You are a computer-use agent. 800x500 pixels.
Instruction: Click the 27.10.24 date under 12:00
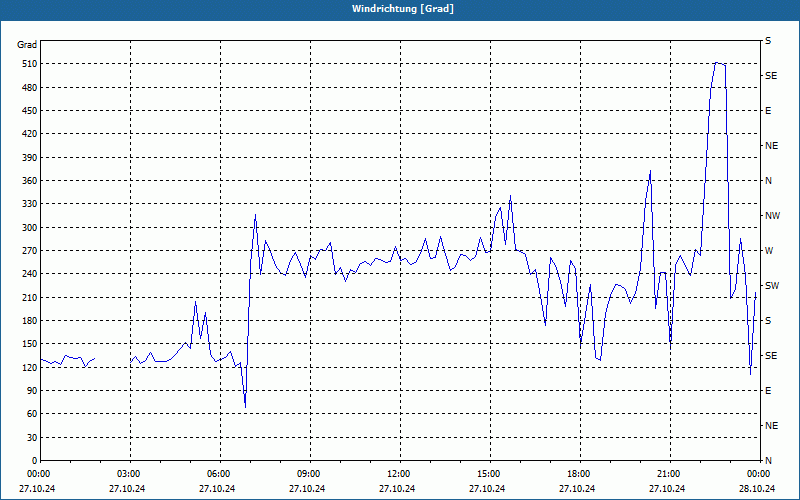397,488
